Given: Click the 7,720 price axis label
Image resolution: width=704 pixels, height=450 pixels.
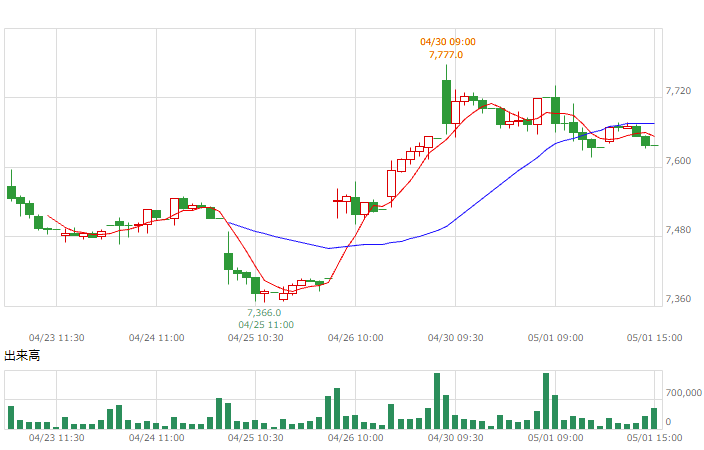Looking at the screenshot, I should (678, 91).
